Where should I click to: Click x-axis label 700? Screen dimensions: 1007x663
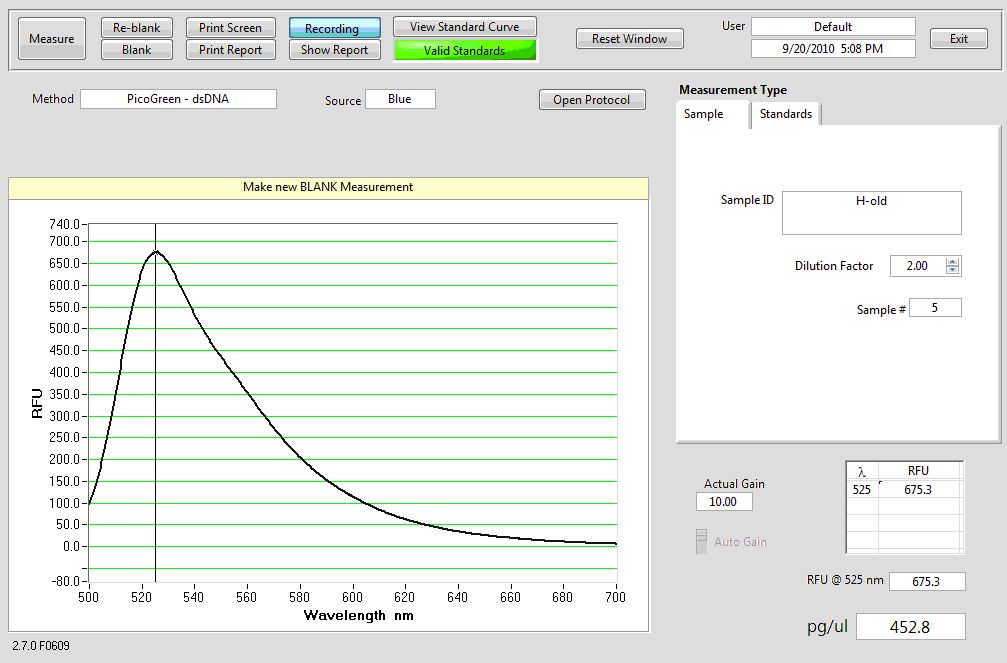tap(615, 597)
